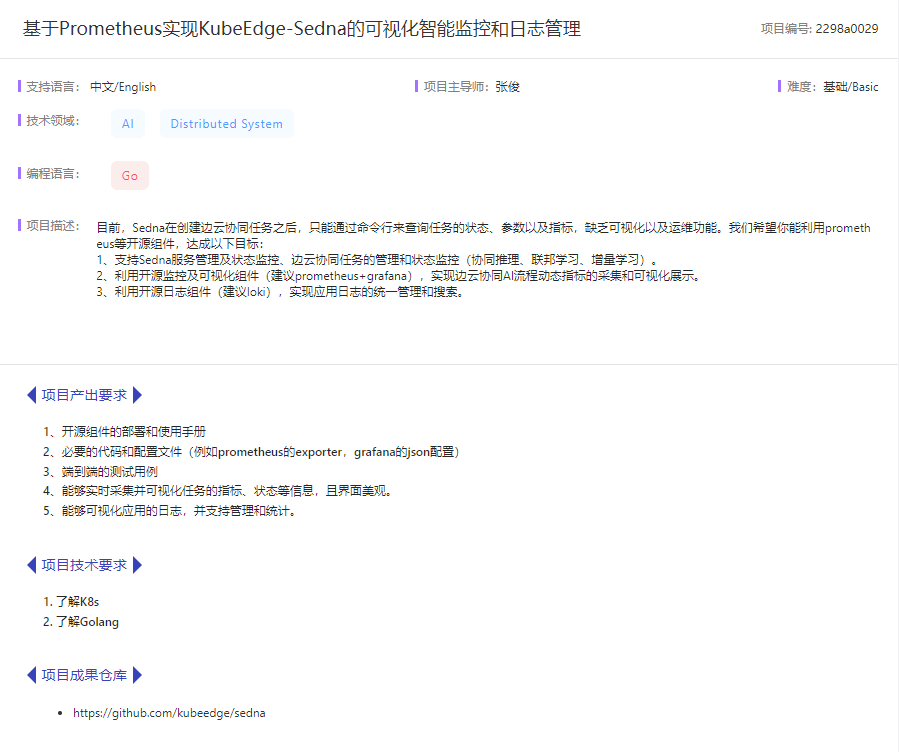This screenshot has height=752, width=899.
Task: Click description goal 3 about loki logs
Action: [x=280, y=292]
